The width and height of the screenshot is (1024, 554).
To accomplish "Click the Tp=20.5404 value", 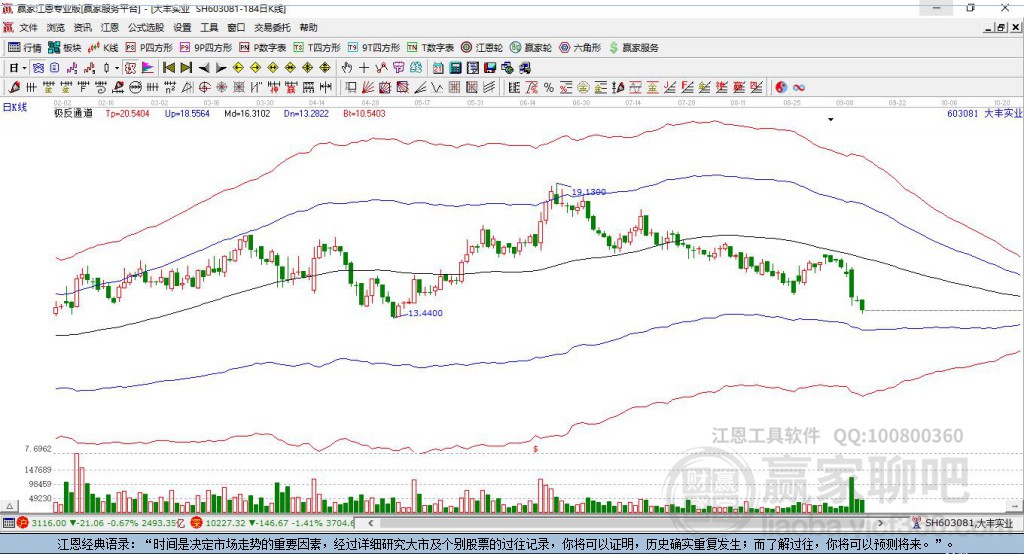I will pyautogui.click(x=127, y=114).
